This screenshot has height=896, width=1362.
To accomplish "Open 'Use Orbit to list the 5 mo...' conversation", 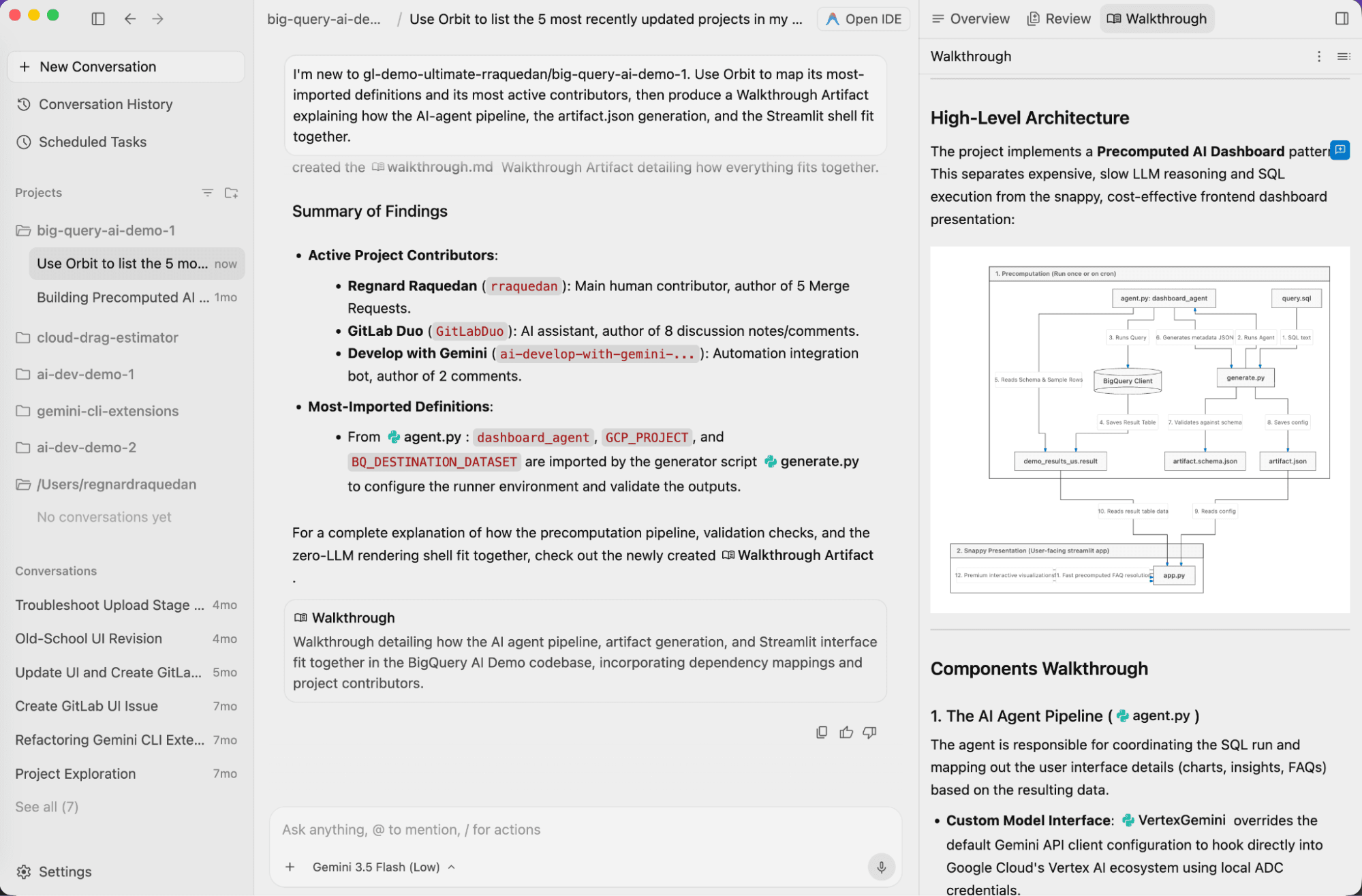I will tap(136, 264).
